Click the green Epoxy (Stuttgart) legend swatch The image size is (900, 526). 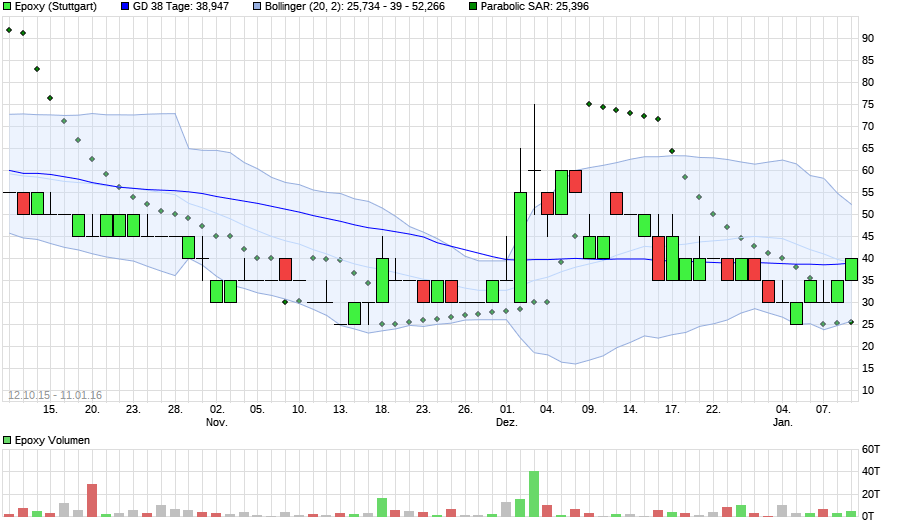pyautogui.click(x=7, y=7)
